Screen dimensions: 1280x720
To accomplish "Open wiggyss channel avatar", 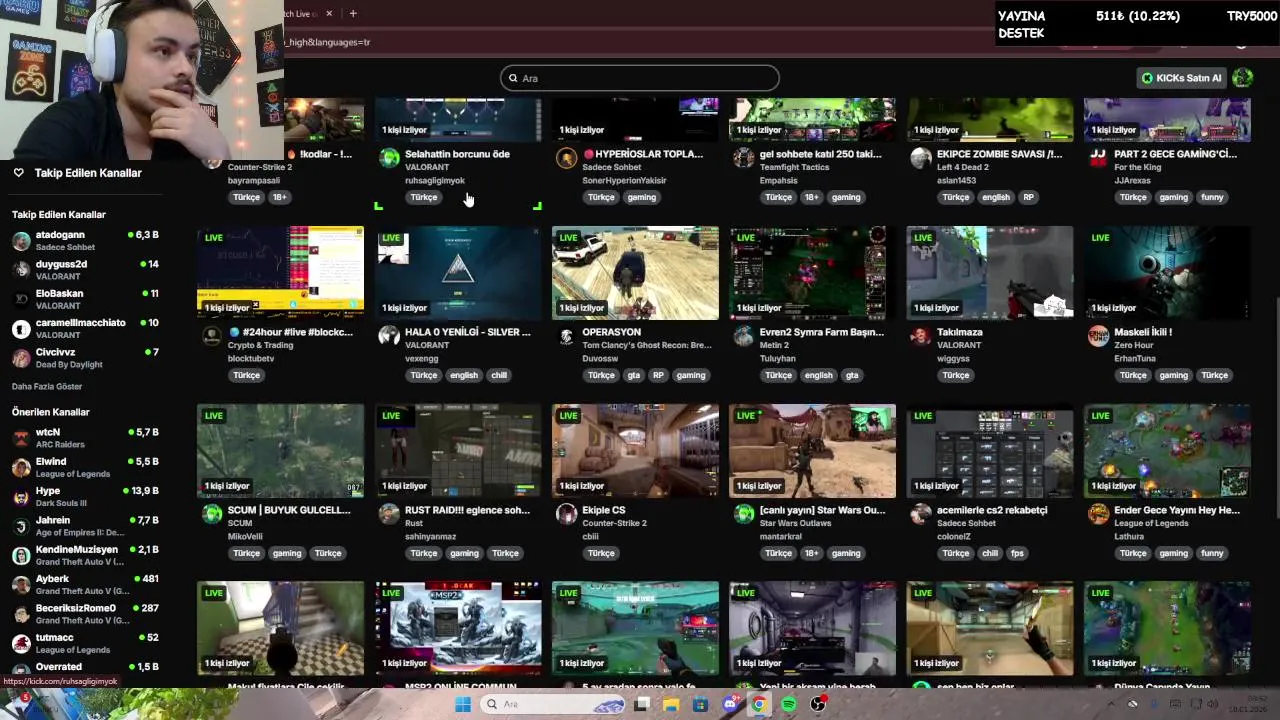I will (x=920, y=336).
